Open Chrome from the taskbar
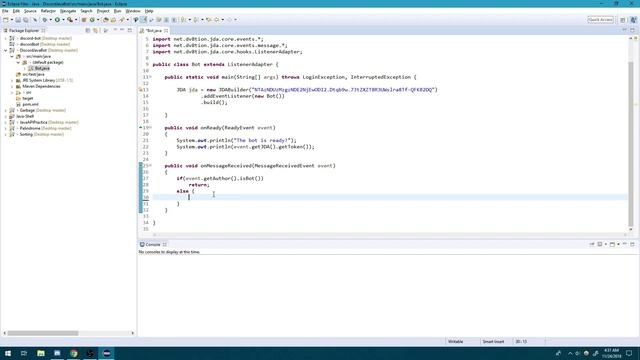The image size is (640, 360). pyautogui.click(x=73, y=353)
